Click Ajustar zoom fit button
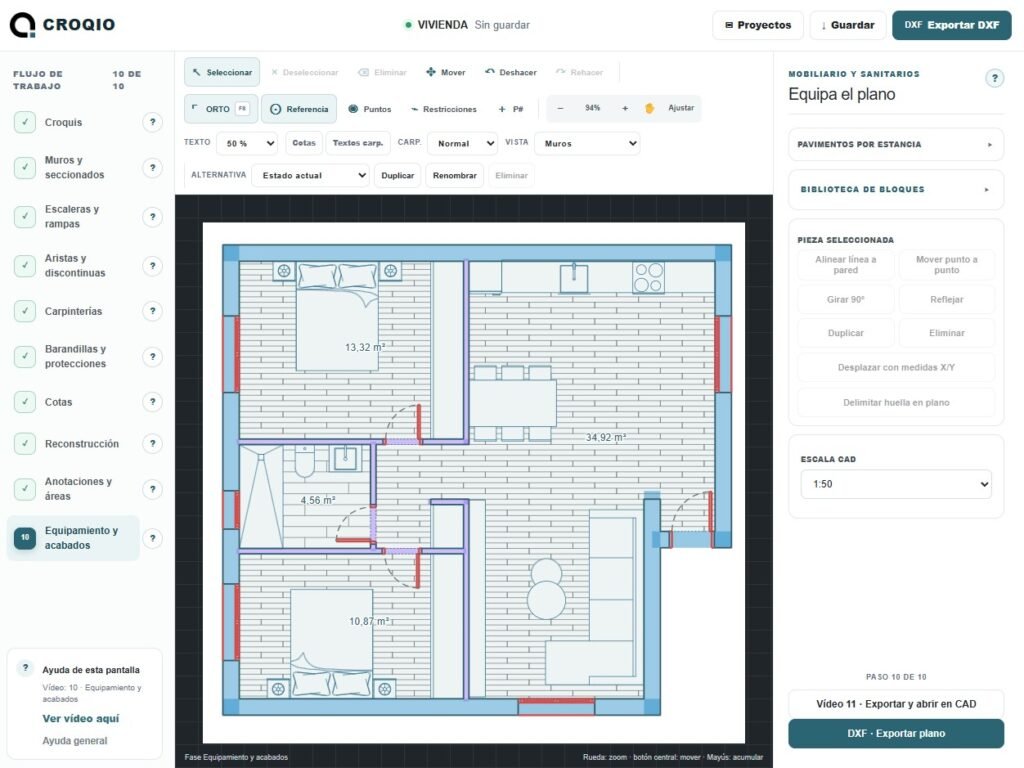 (x=681, y=108)
